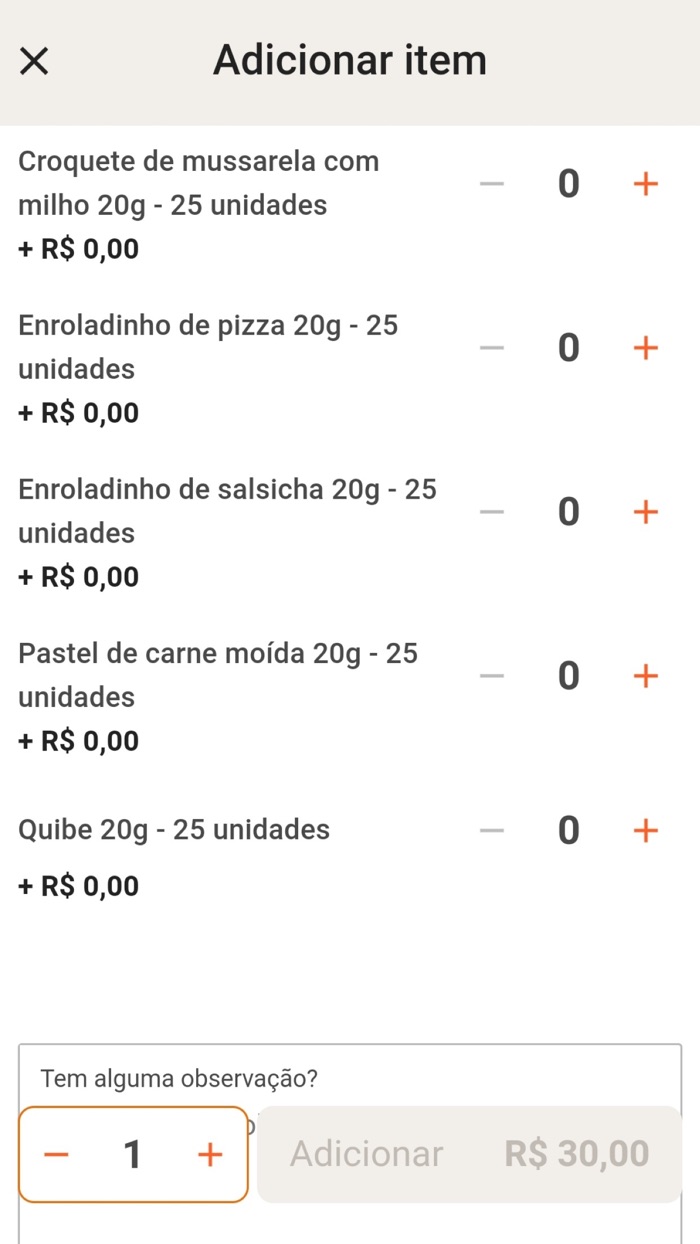Image resolution: width=700 pixels, height=1244 pixels.
Task: Click the plus icon for Enroladinho de pizza
Action: (x=646, y=347)
